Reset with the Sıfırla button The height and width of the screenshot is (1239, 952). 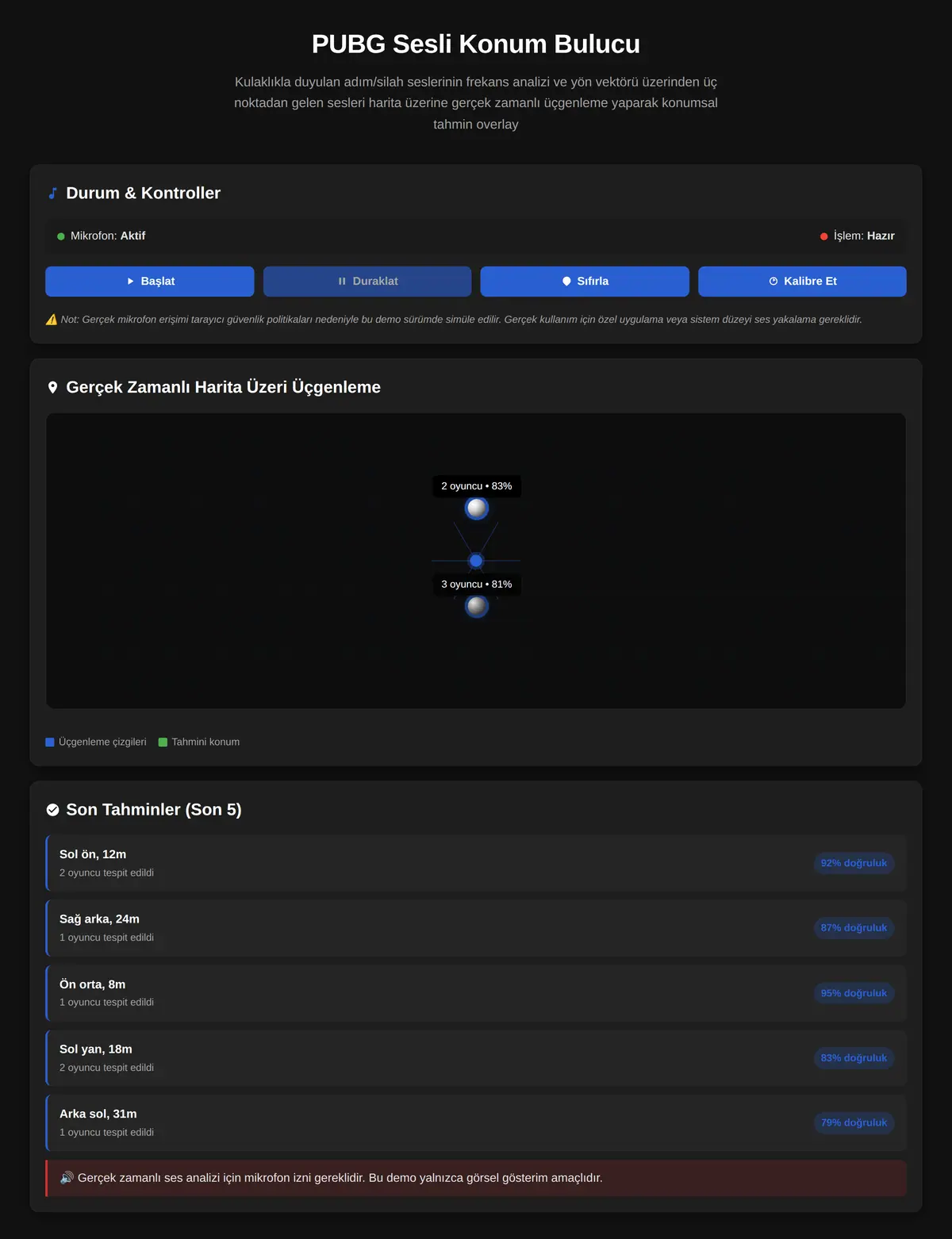point(585,282)
